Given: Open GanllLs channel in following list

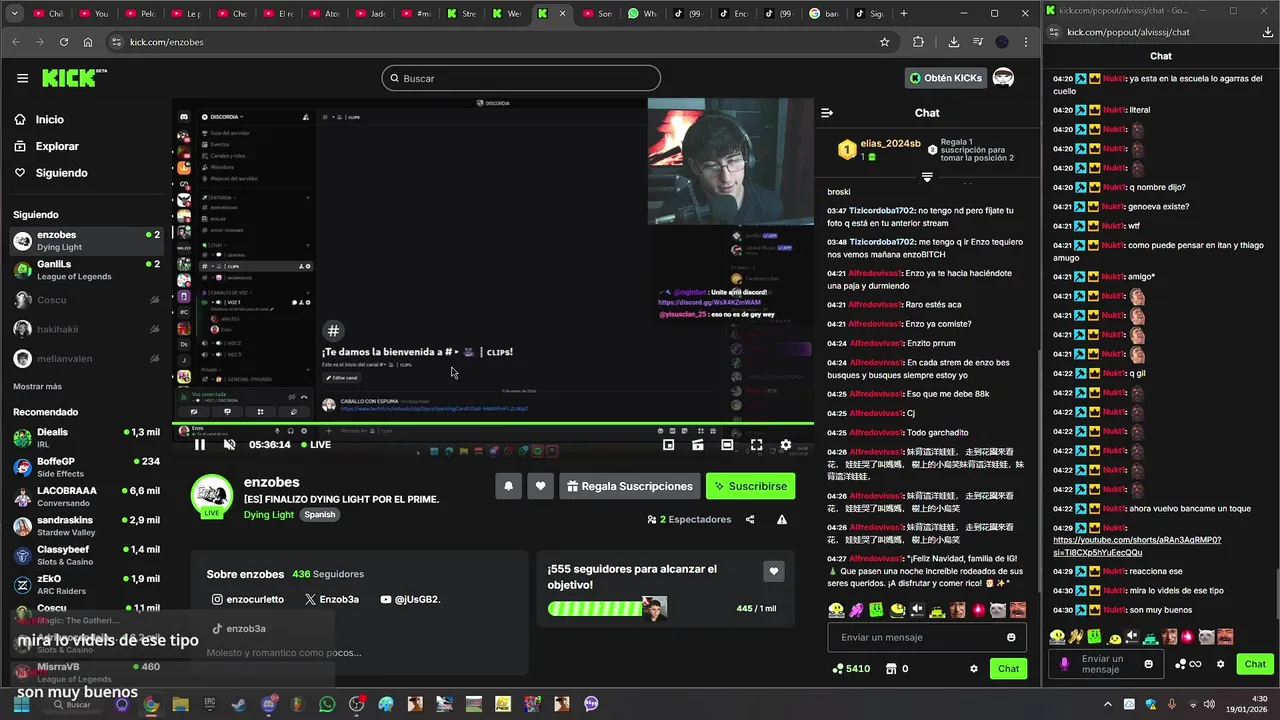Looking at the screenshot, I should (86, 270).
